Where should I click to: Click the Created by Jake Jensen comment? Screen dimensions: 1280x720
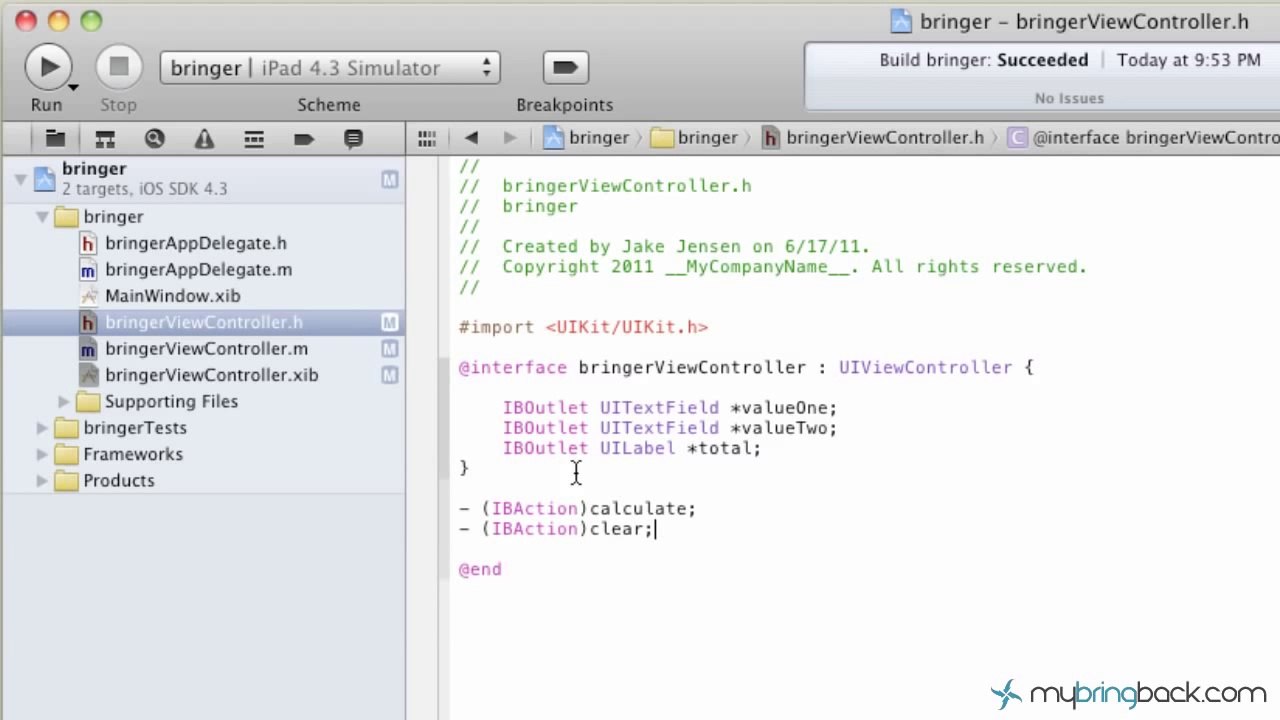[x=664, y=247]
